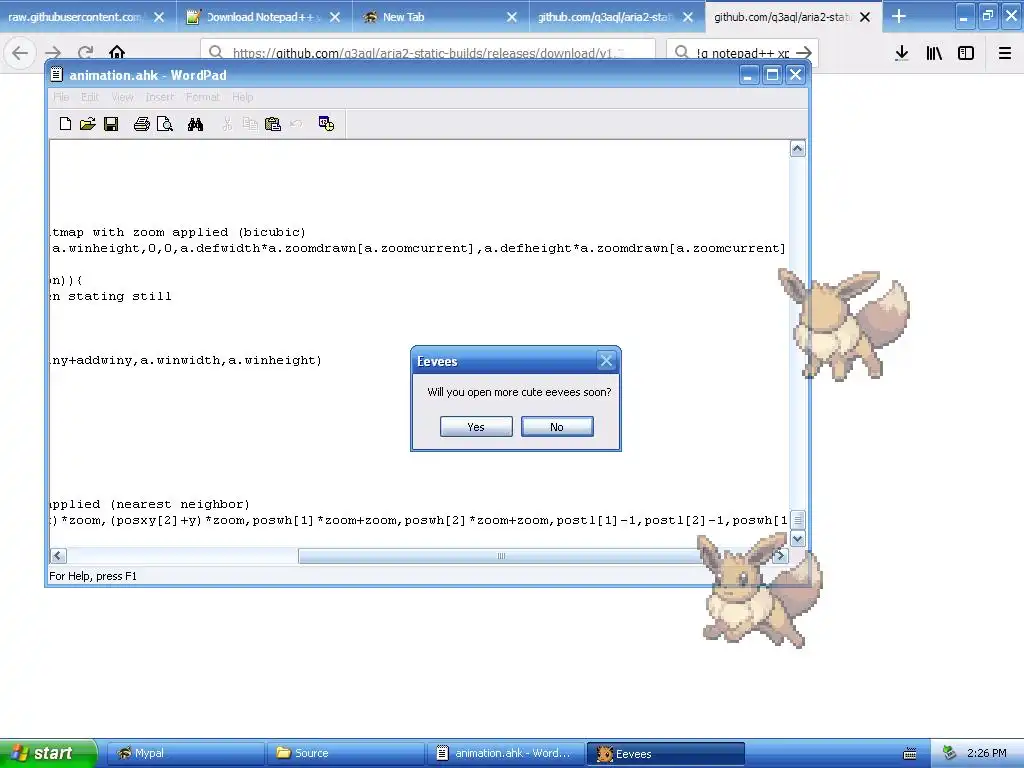
Task: Click the system tray network icon
Action: tap(950, 754)
